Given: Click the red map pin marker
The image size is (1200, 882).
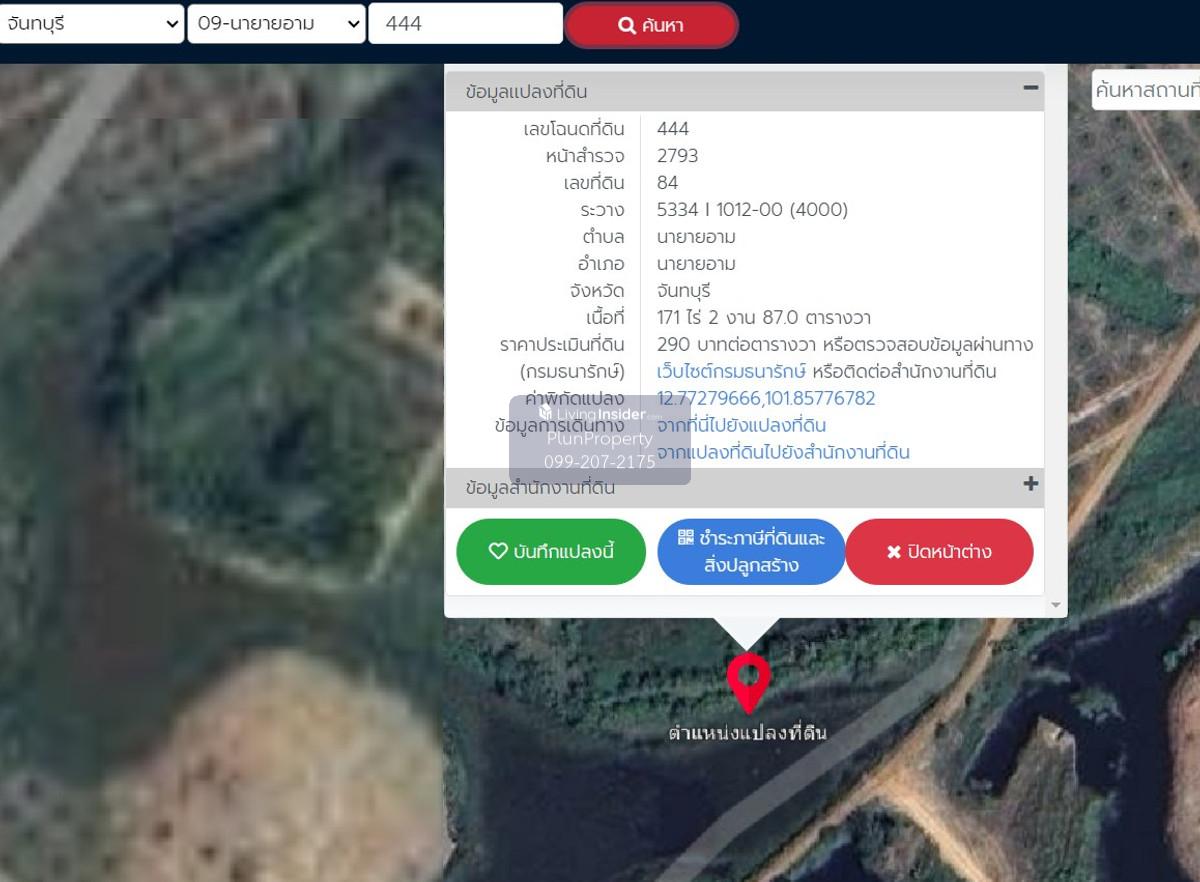Looking at the screenshot, I should (748, 681).
